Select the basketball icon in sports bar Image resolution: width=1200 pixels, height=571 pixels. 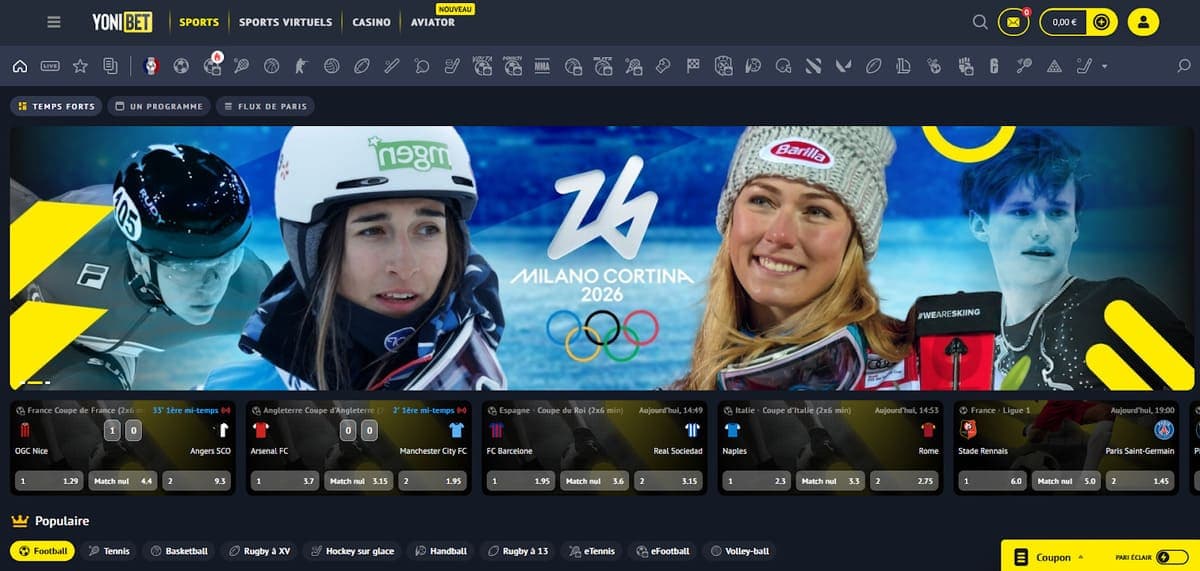click(x=271, y=67)
